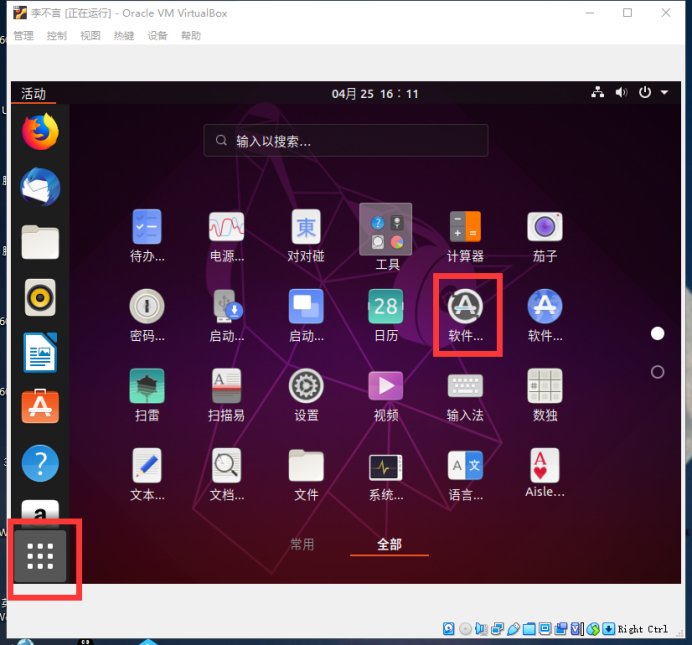
Task: Open Ubuntu Software from the dock
Action: (40, 407)
